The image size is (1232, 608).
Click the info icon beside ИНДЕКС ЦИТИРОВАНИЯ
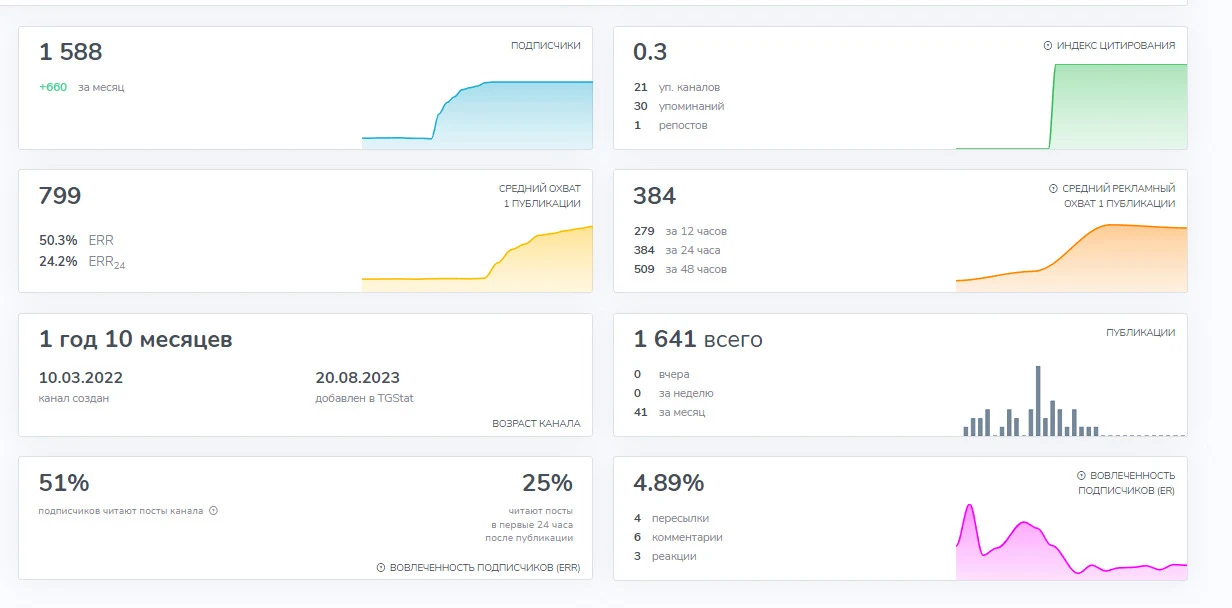point(1048,46)
